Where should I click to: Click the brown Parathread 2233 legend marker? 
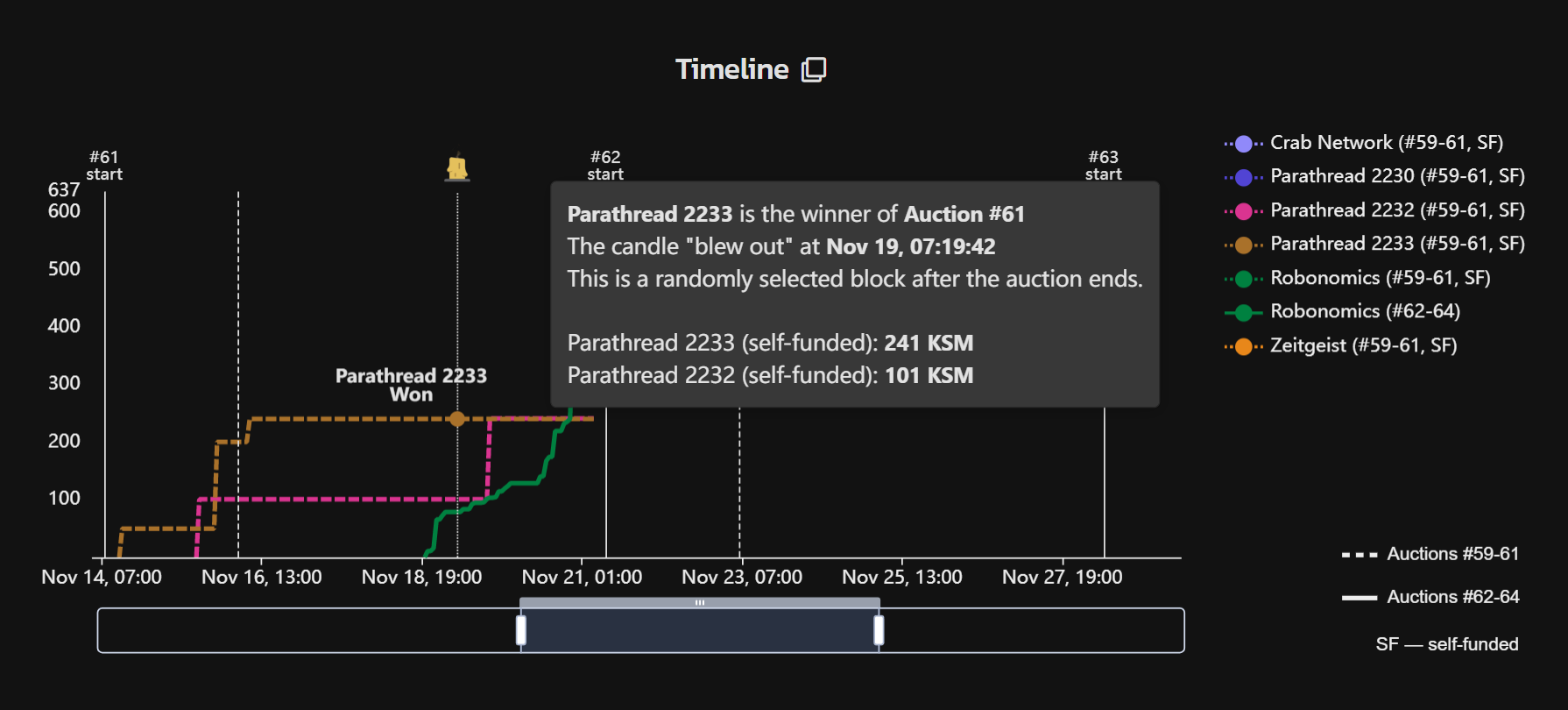pos(1243,245)
